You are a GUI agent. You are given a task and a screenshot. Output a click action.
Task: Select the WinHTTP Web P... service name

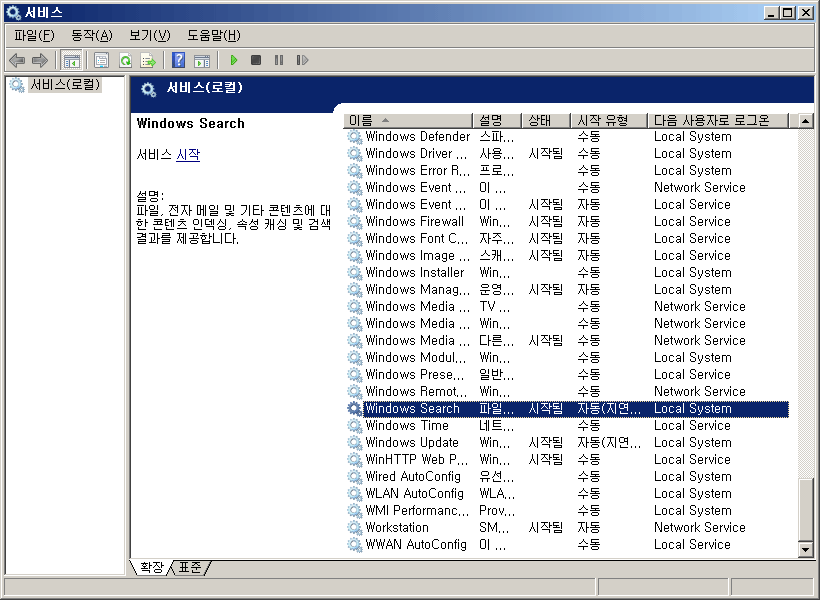point(416,460)
